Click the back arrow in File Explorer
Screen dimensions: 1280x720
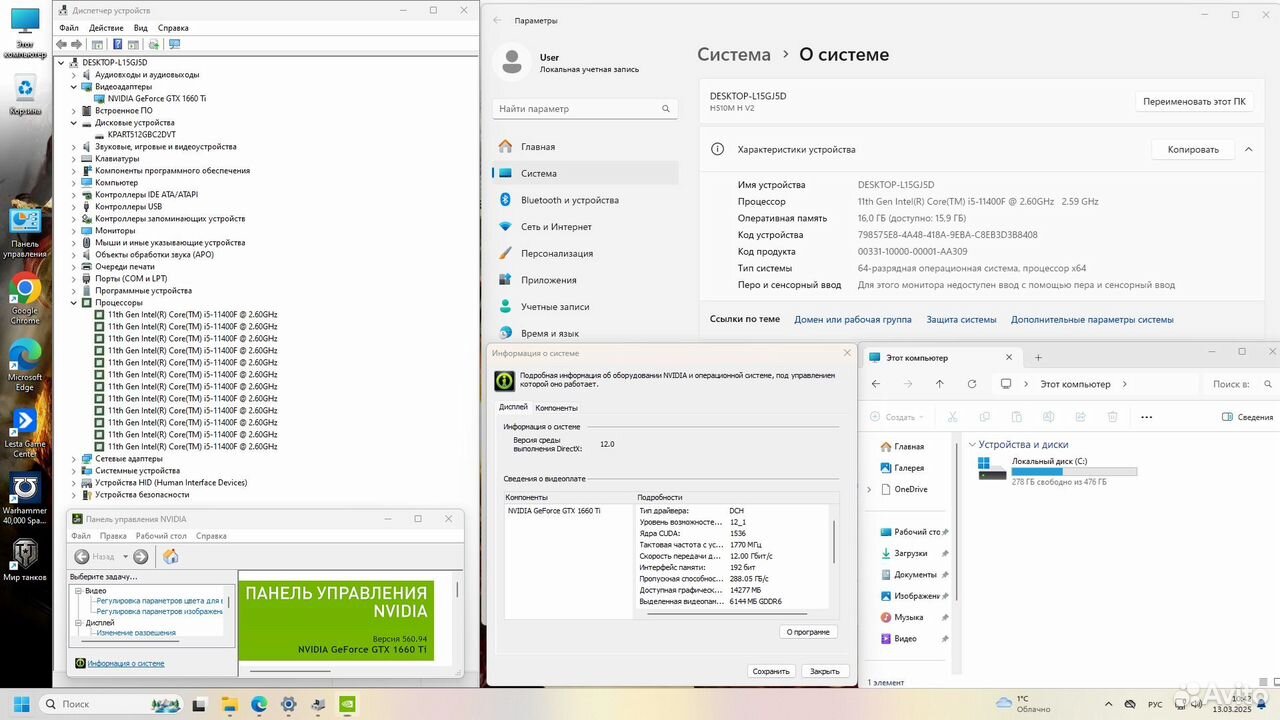(x=876, y=384)
